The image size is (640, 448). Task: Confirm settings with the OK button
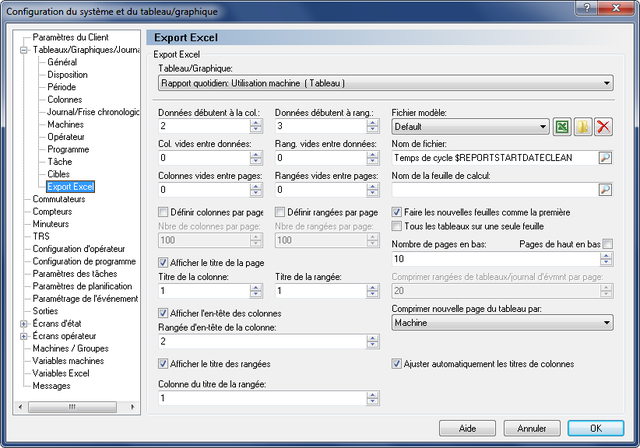(x=596, y=428)
